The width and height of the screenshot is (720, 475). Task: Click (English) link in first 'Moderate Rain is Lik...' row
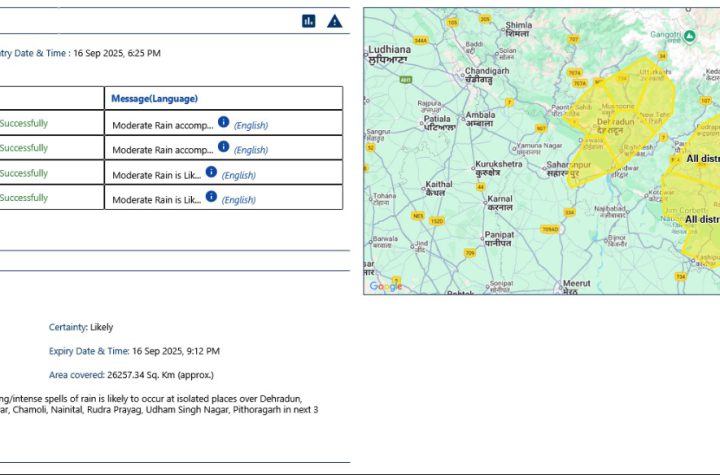click(x=239, y=175)
